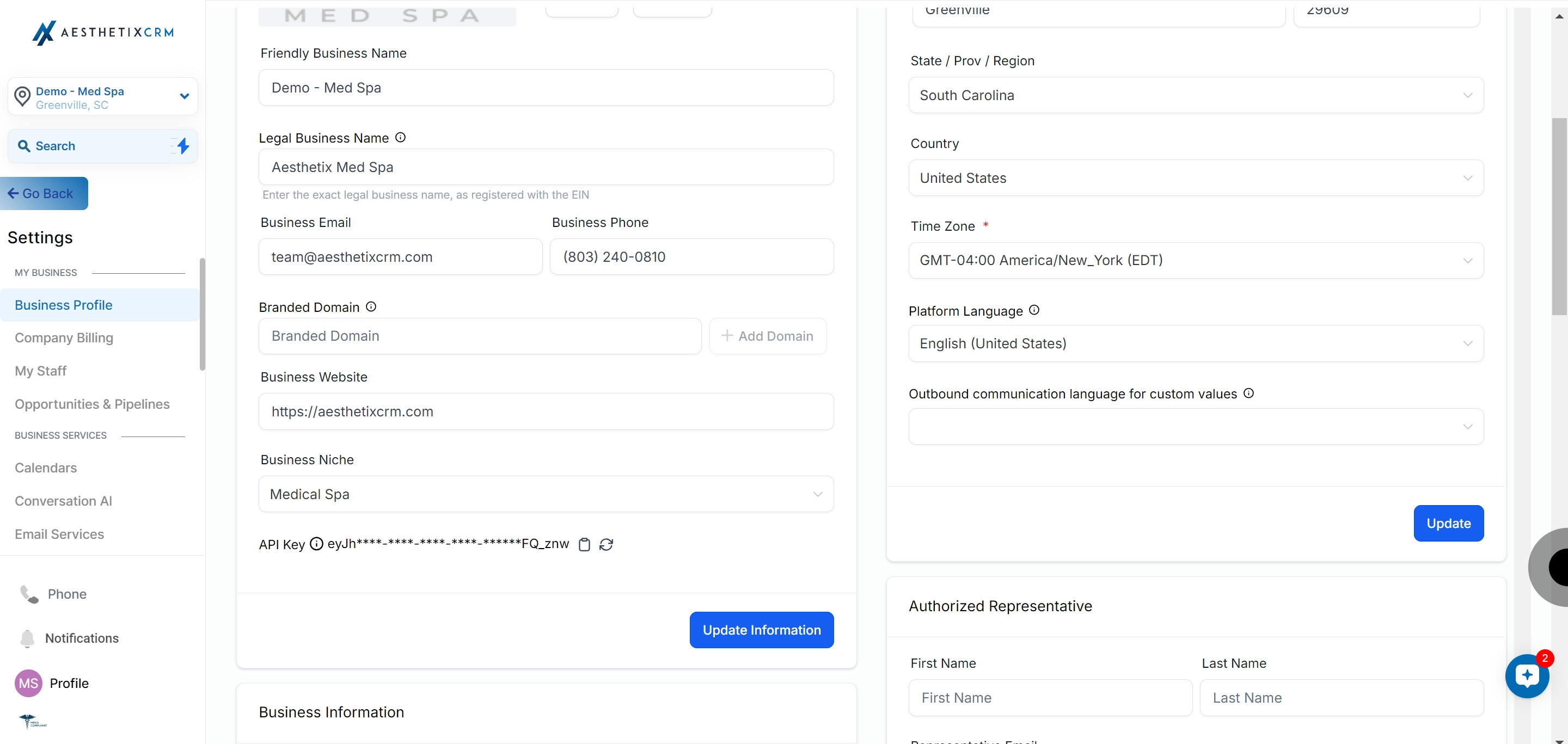Open Company Billing settings
This screenshot has height=744, width=1568.
point(64,337)
